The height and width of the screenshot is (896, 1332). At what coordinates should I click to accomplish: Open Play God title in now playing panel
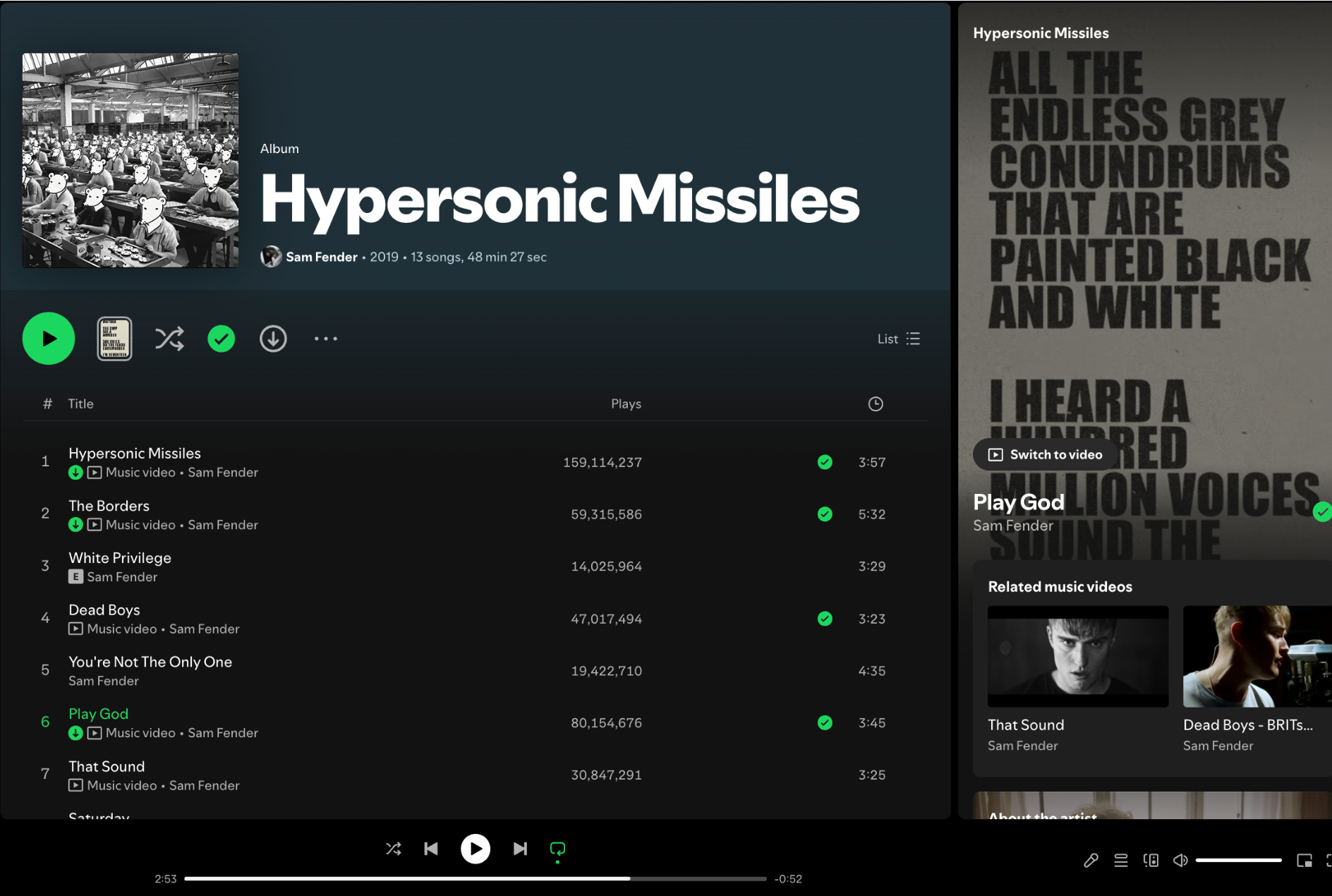1018,502
